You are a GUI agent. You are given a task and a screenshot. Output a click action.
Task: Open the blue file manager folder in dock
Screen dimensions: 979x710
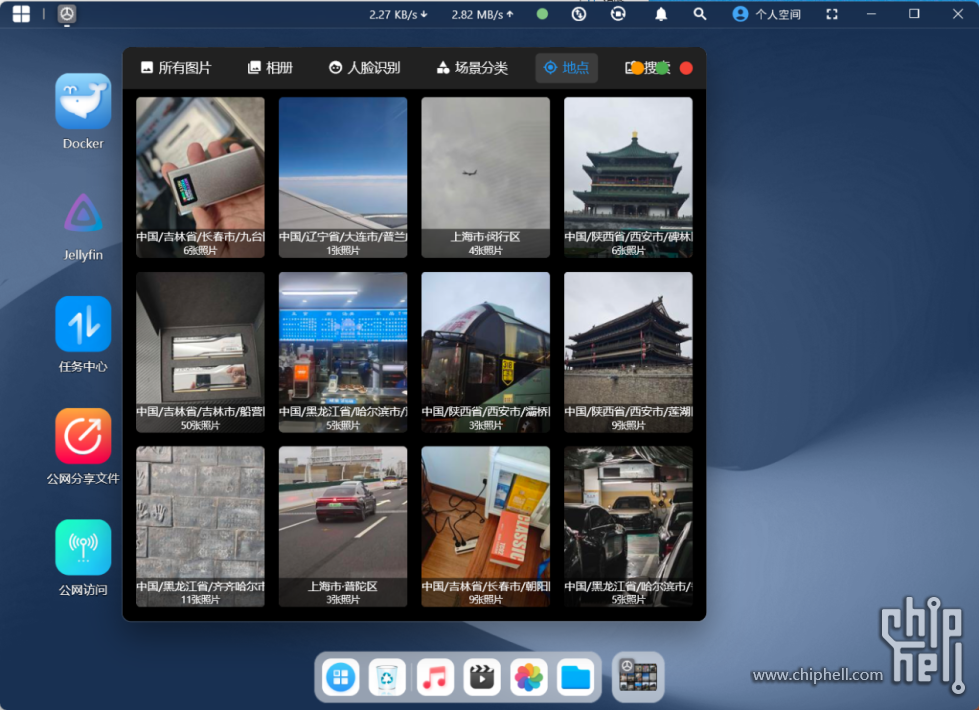[x=576, y=677]
